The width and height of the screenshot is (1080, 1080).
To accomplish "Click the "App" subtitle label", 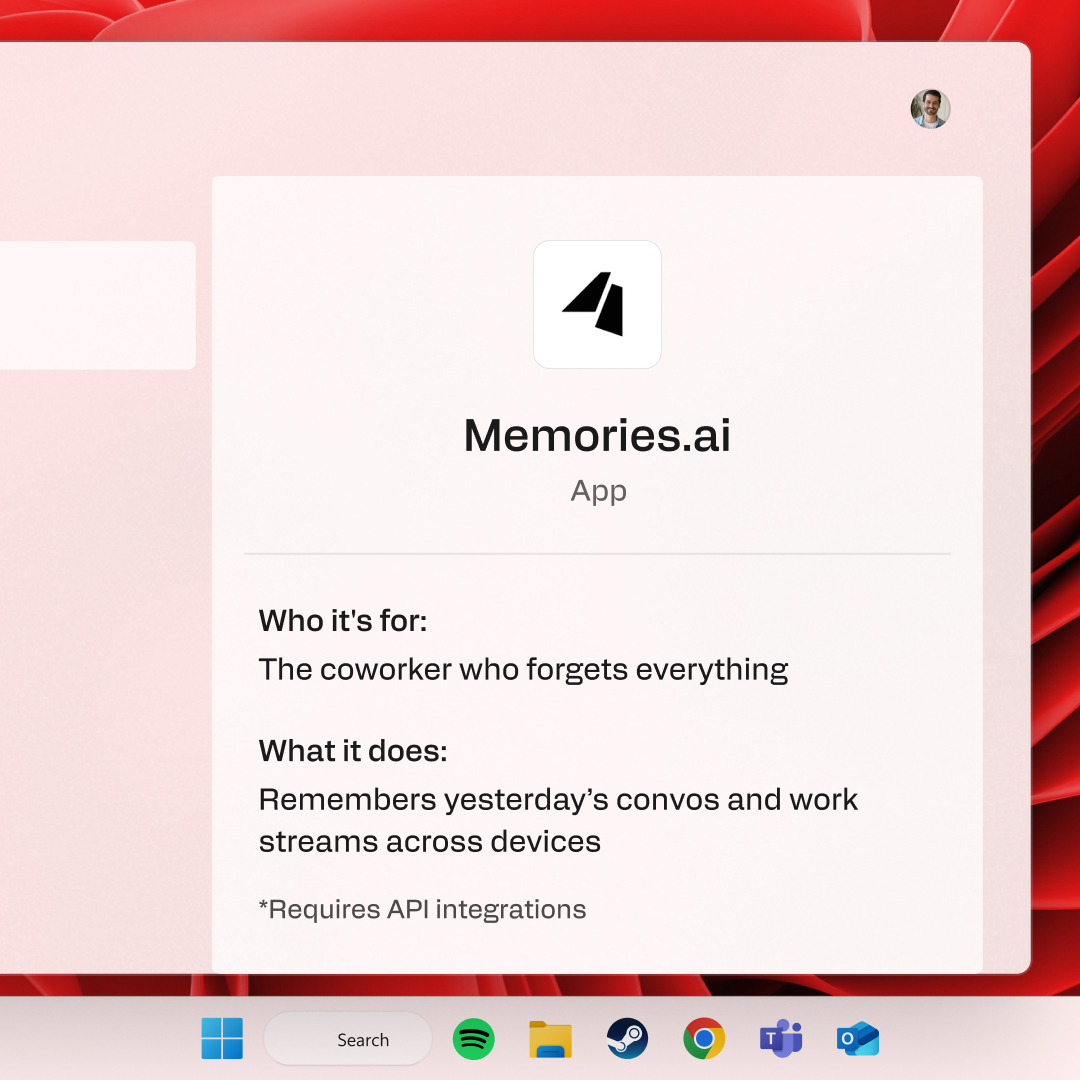I will [599, 491].
